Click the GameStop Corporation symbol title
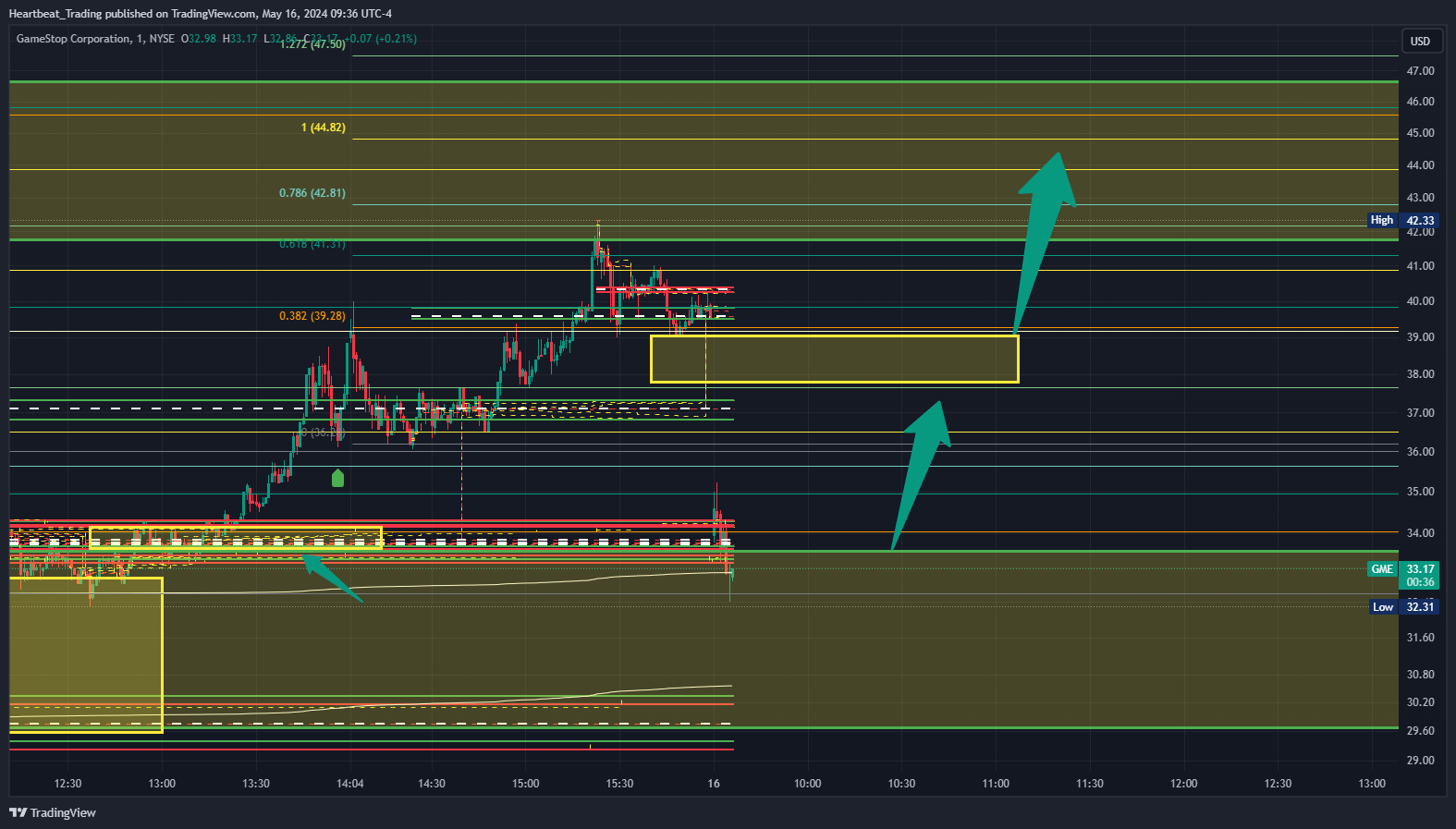Image resolution: width=1456 pixels, height=829 pixels. [x=73, y=39]
